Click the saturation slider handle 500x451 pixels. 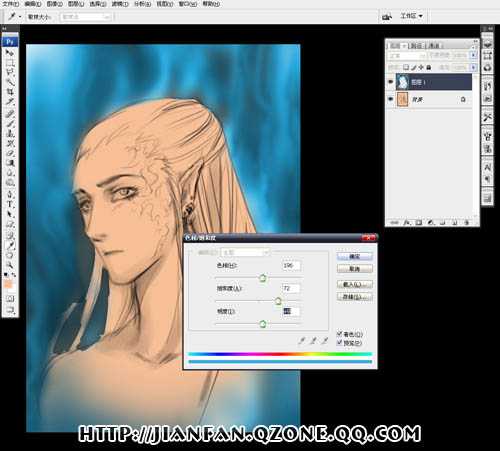coord(278,301)
